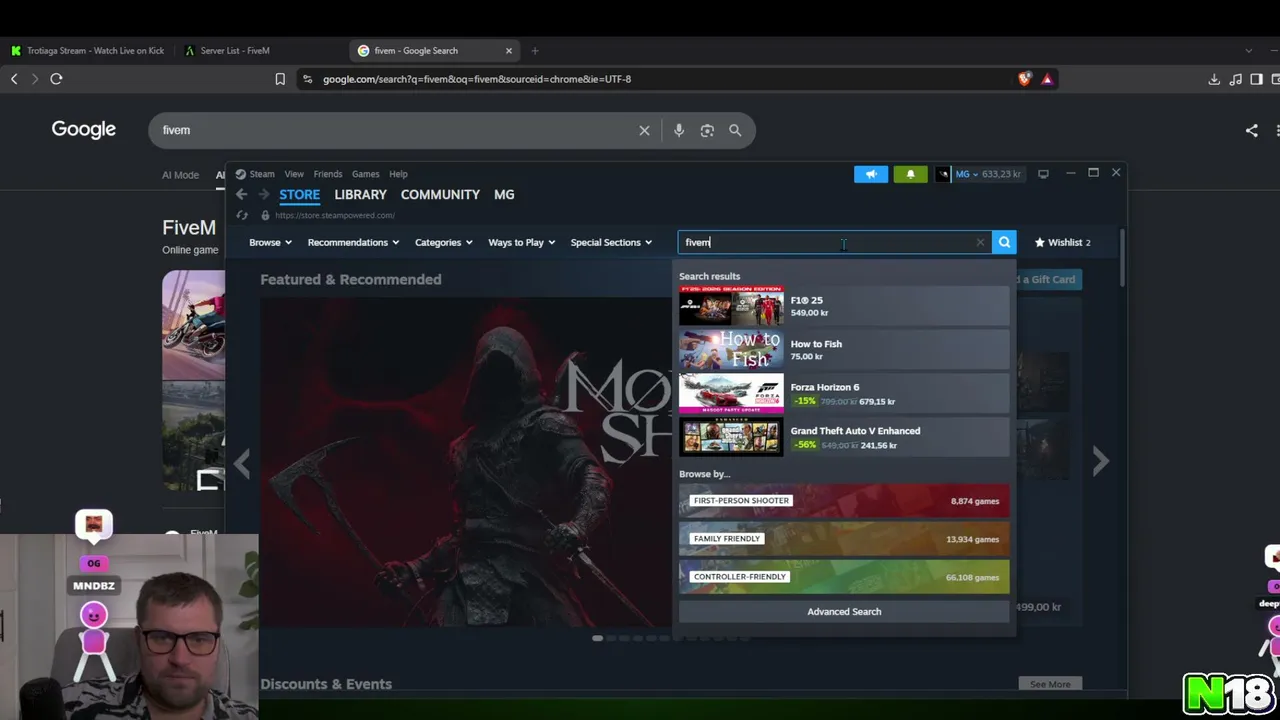Clear the Google search box
The width and height of the screenshot is (1280, 720).
(x=644, y=130)
